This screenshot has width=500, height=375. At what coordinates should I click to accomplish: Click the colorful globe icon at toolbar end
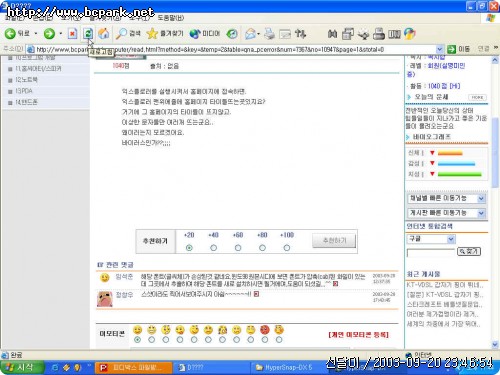point(410,33)
